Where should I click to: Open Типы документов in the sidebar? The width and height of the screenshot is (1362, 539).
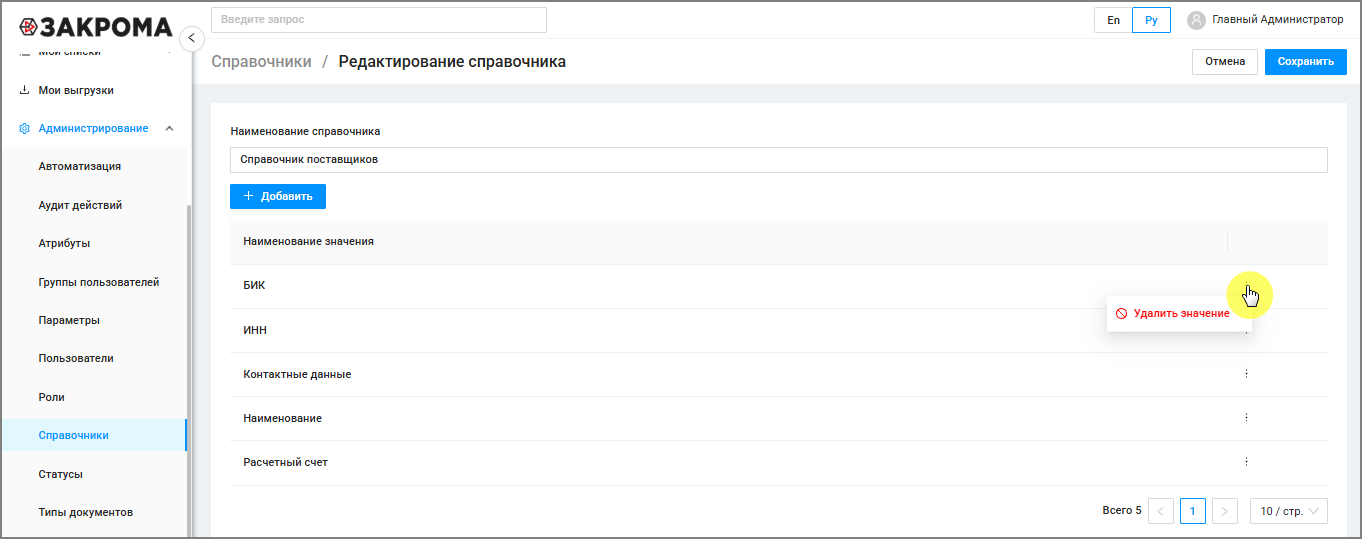pos(86,512)
